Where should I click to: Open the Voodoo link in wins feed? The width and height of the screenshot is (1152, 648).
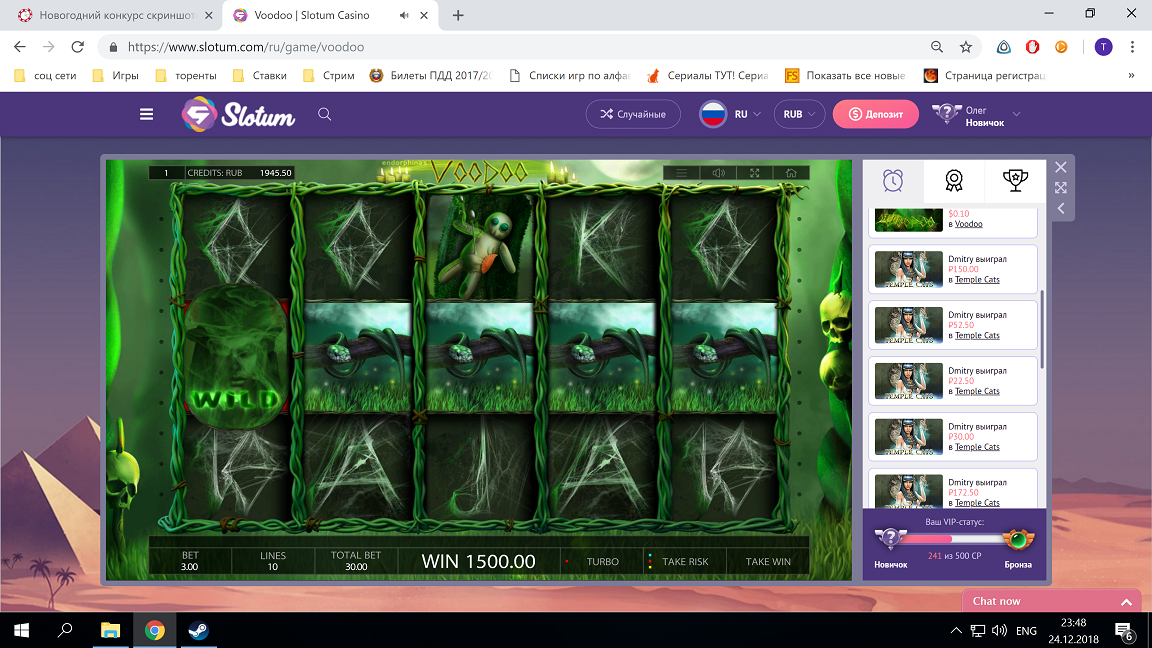pyautogui.click(x=968, y=224)
